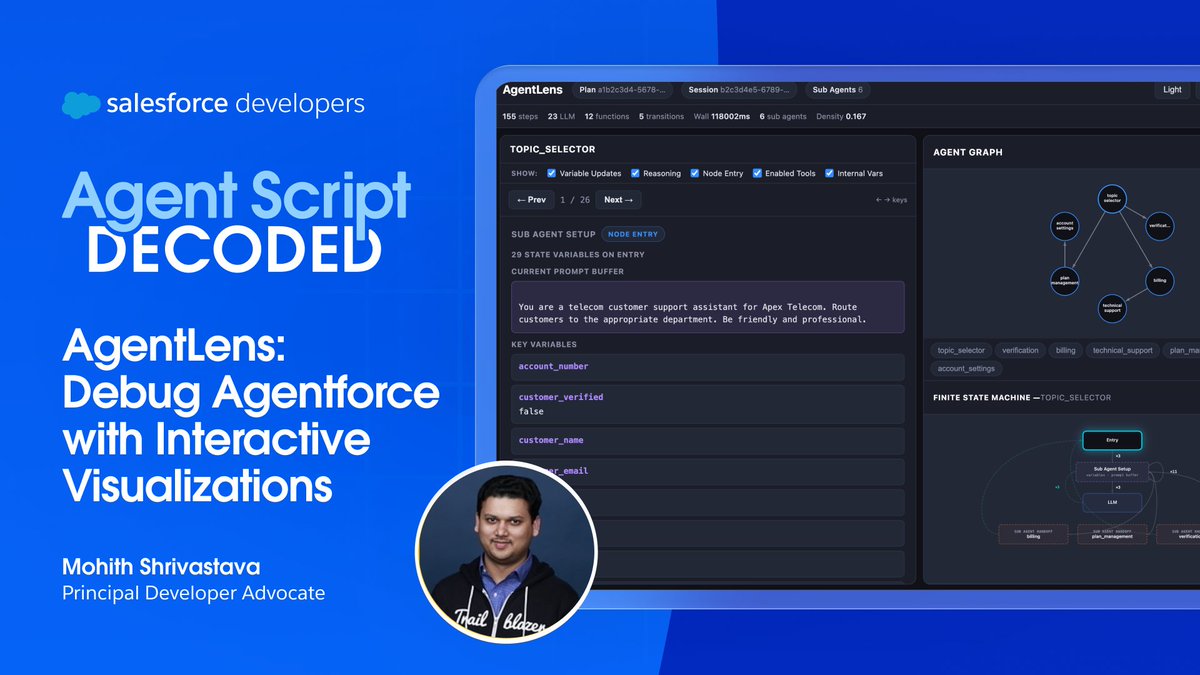This screenshot has height=675, width=1200.
Task: Click the 12 functions stat
Action: pyautogui.click(x=606, y=116)
